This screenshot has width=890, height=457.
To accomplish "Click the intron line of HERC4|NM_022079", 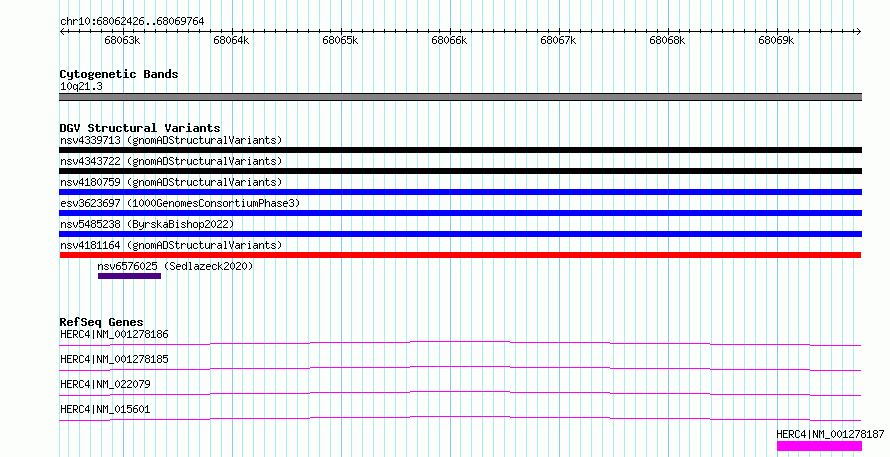I will tap(460, 393).
